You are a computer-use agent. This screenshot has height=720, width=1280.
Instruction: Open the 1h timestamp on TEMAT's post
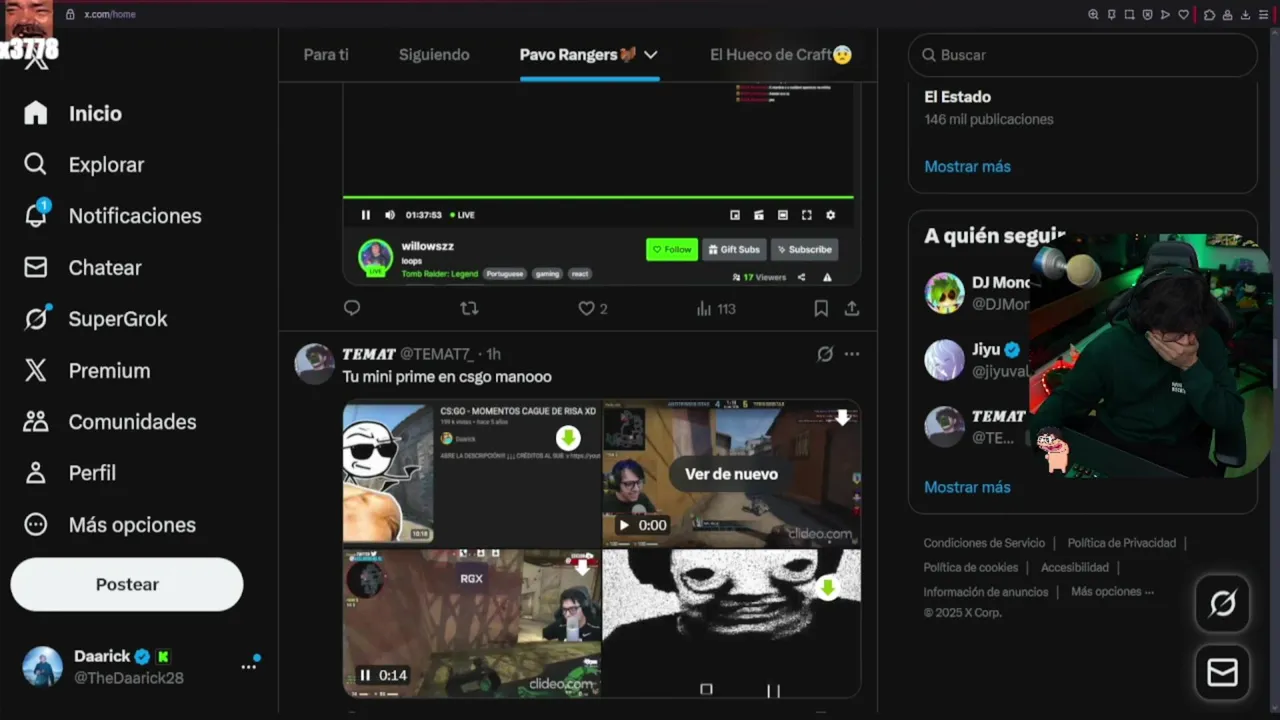click(x=493, y=354)
